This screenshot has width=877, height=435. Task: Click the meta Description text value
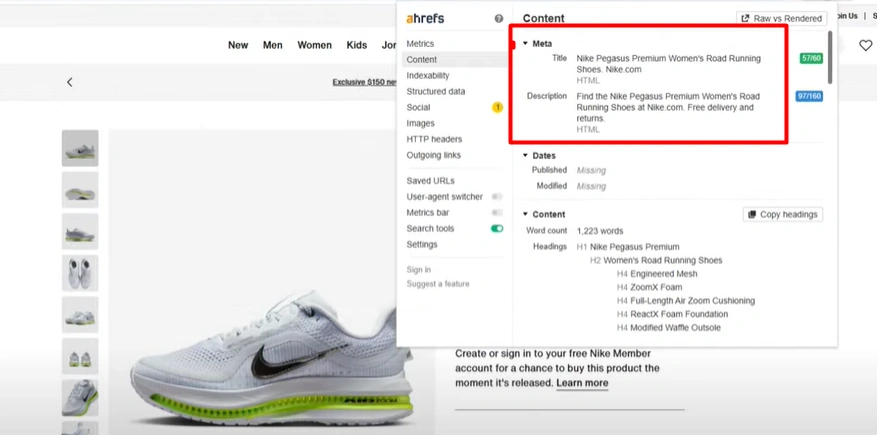point(668,107)
